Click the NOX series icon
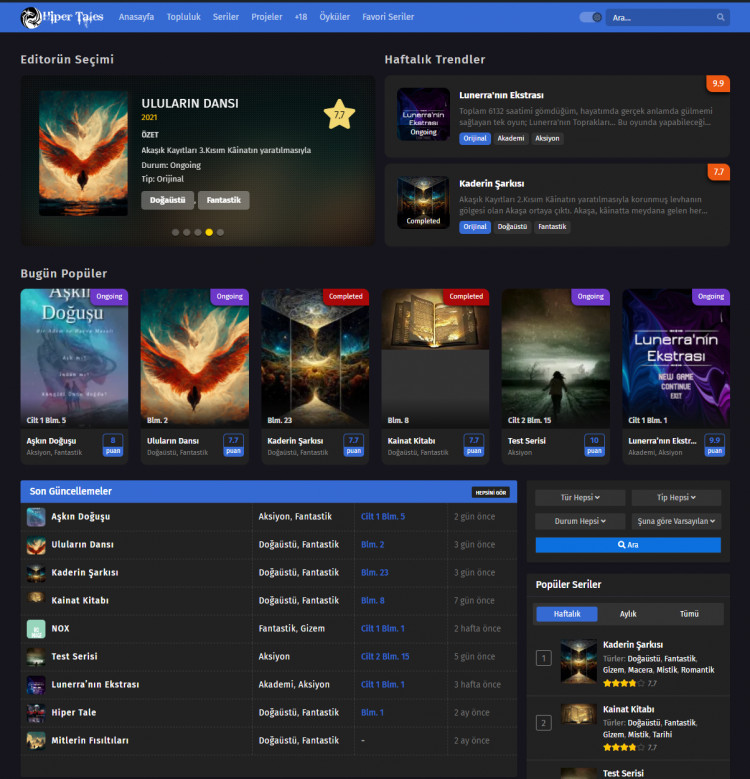750x779 pixels. pos(36,629)
